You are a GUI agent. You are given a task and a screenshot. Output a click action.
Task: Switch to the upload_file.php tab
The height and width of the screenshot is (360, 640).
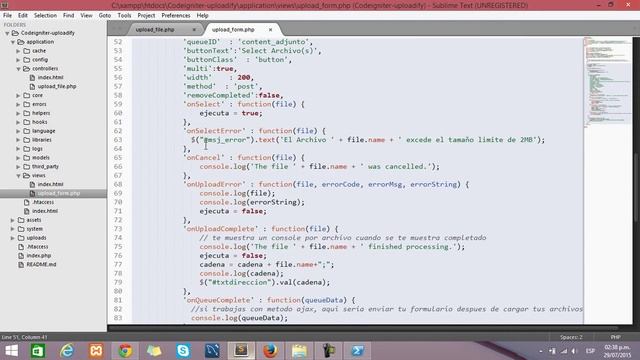[x=155, y=29]
